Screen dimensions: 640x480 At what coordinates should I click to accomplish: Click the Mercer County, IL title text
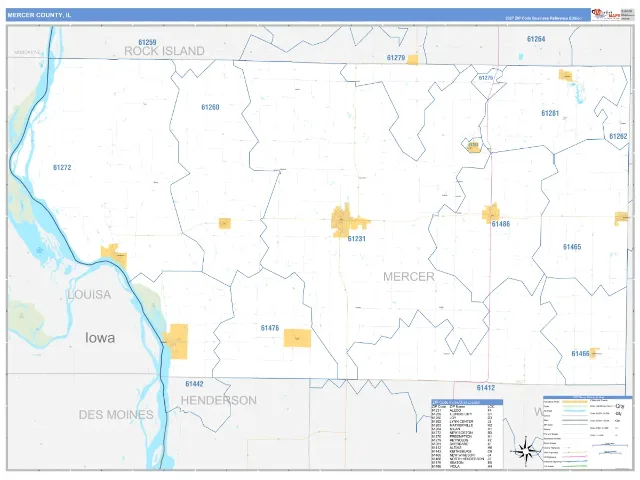pyautogui.click(x=39, y=15)
